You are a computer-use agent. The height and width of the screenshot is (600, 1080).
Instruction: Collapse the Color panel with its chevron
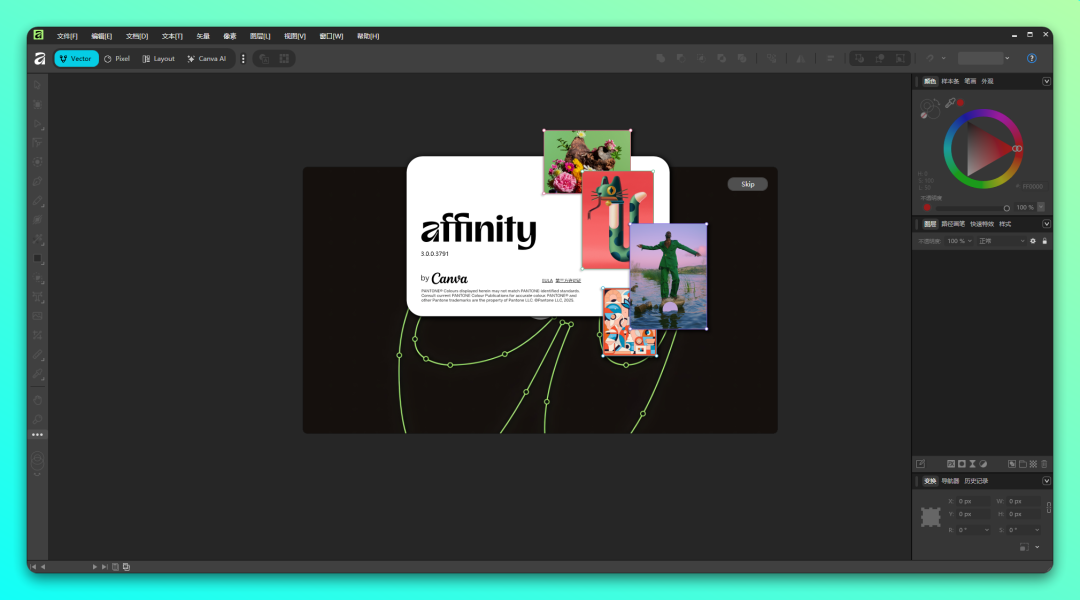pos(1045,81)
